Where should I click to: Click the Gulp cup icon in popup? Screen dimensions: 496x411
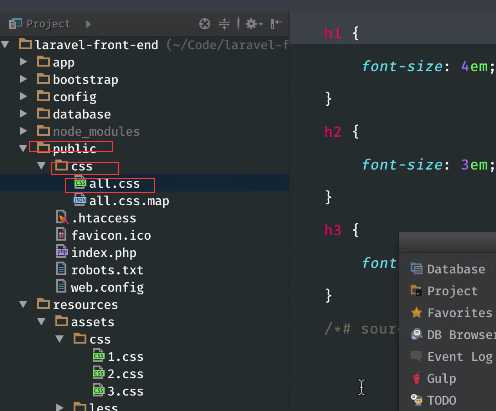click(x=416, y=378)
